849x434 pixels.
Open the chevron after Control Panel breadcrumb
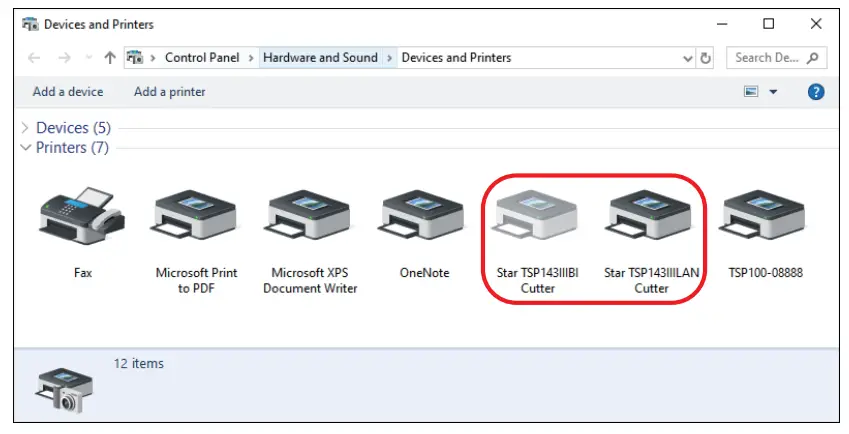coord(251,57)
